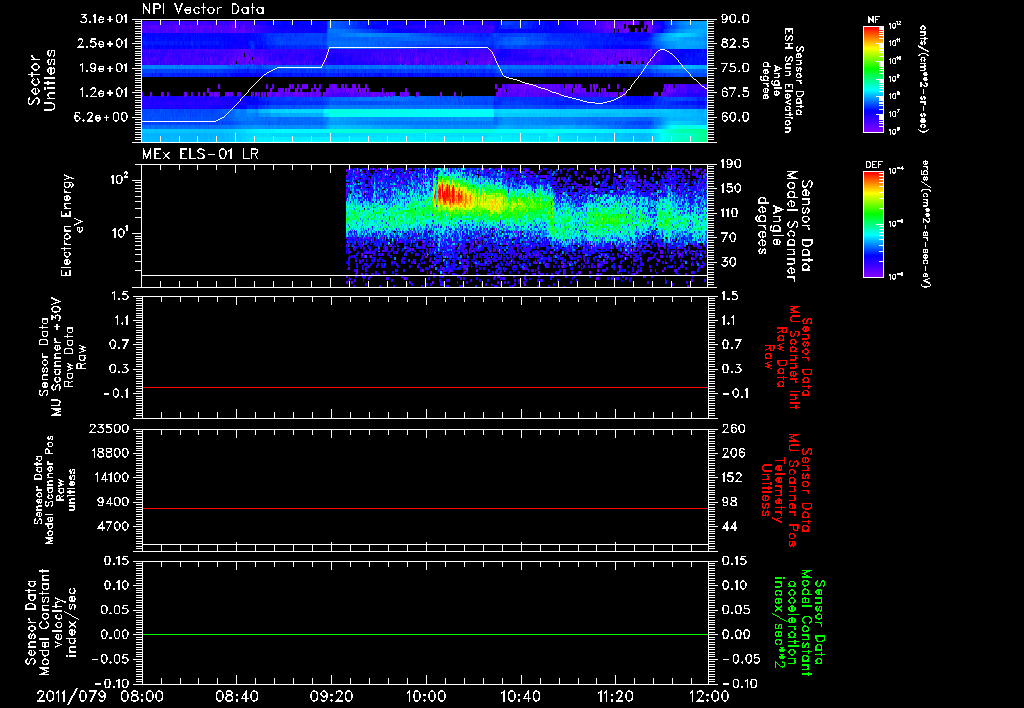Click the "MEx ELS-01 LR" panel title
The height and width of the screenshot is (708, 1024).
pos(200,154)
